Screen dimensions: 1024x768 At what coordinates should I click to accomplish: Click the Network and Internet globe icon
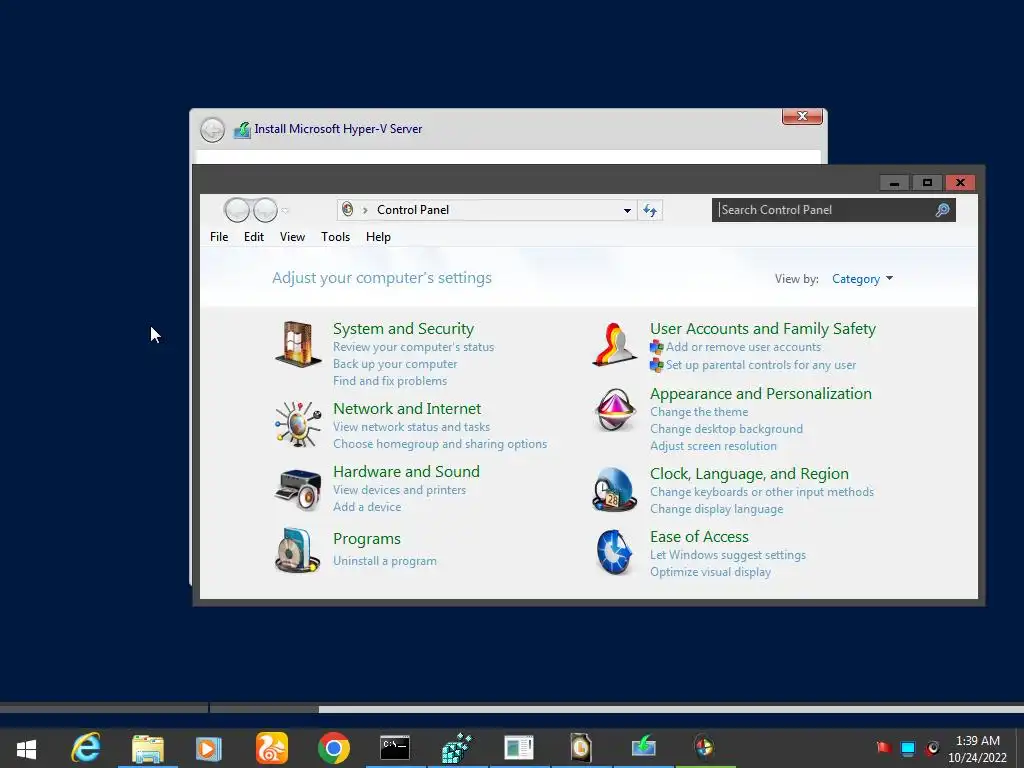pos(298,424)
